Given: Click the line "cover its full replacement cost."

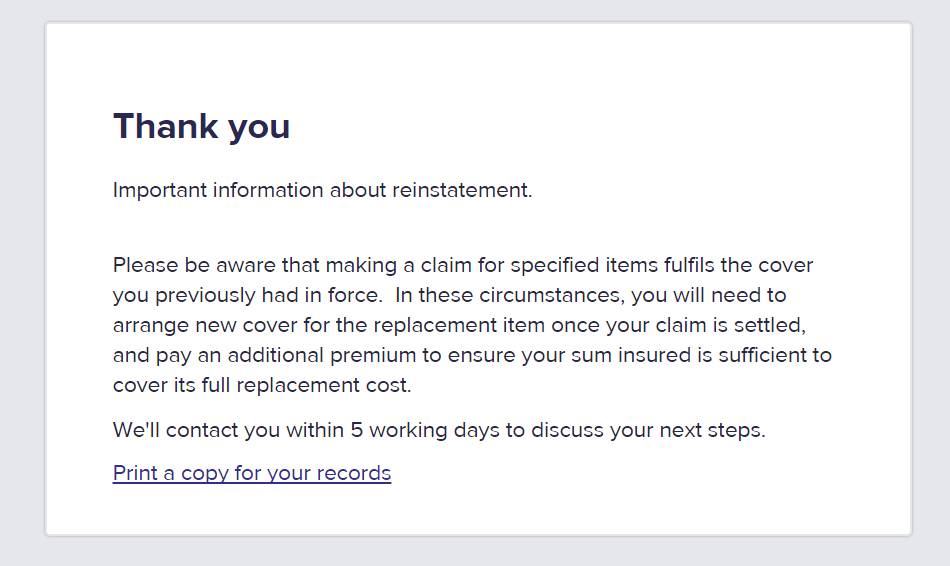Looking at the screenshot, I should 262,385.
